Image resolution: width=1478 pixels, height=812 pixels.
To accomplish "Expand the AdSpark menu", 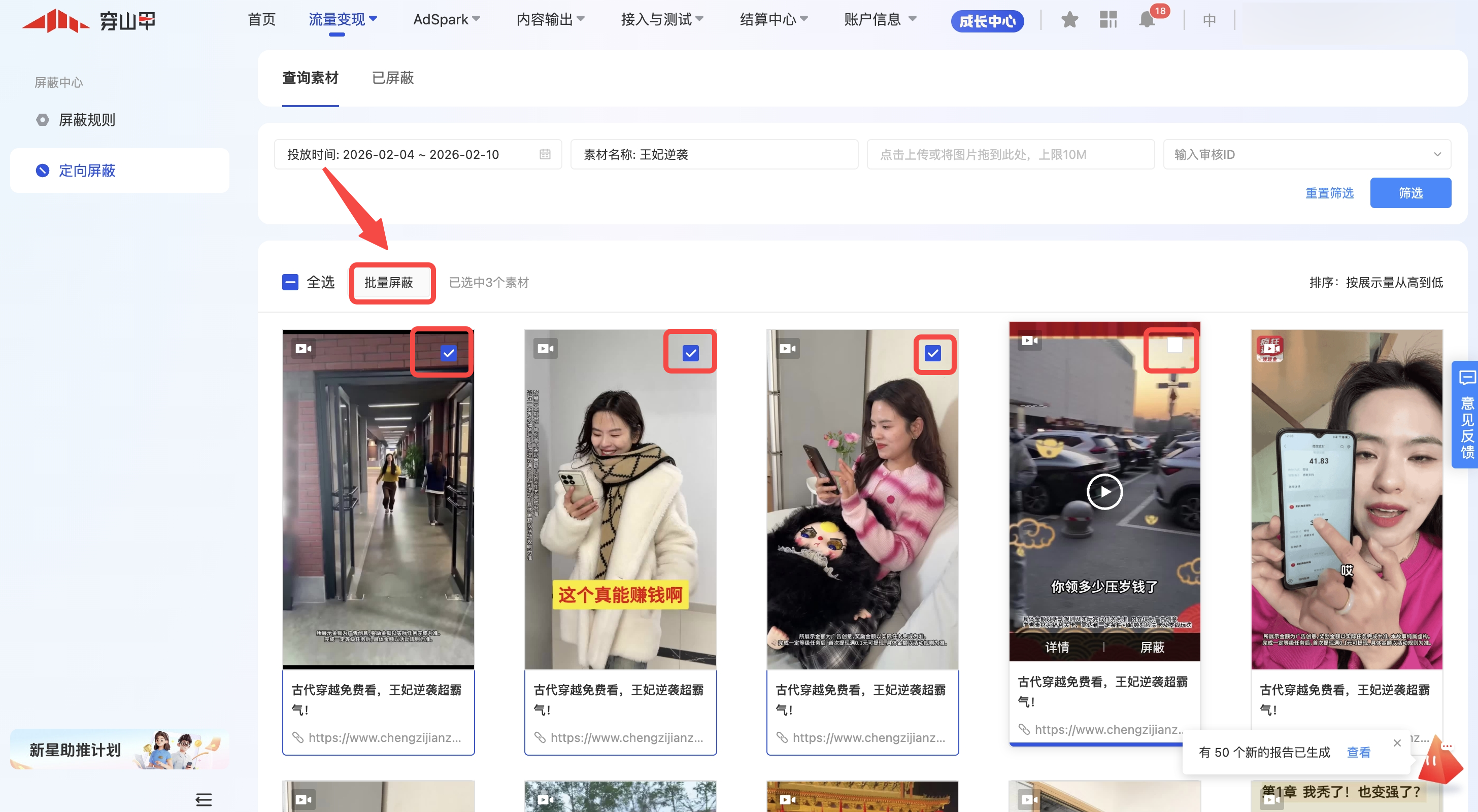I will click(x=446, y=19).
